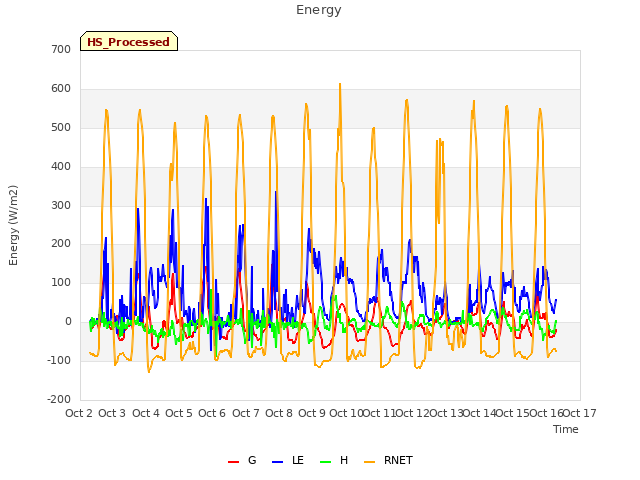Screen dimensions: 640x480
Task: Click the 0 y-axis value
Action: 68,322
